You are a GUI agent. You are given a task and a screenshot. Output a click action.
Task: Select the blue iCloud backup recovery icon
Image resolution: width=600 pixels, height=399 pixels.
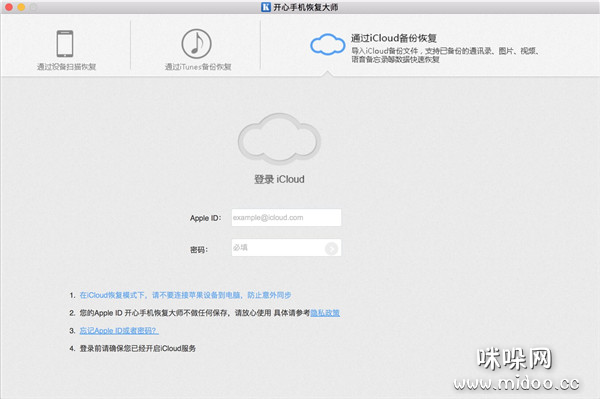328,44
